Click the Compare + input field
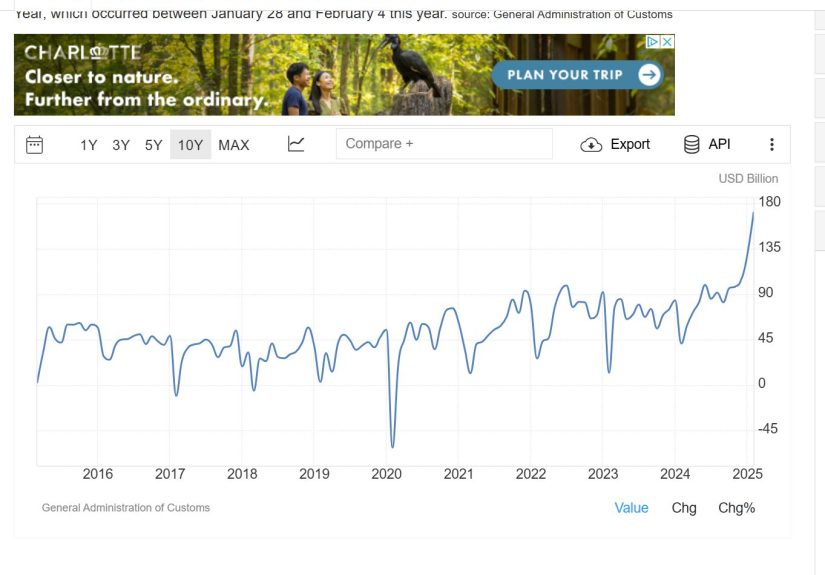This screenshot has width=825, height=575. click(444, 144)
